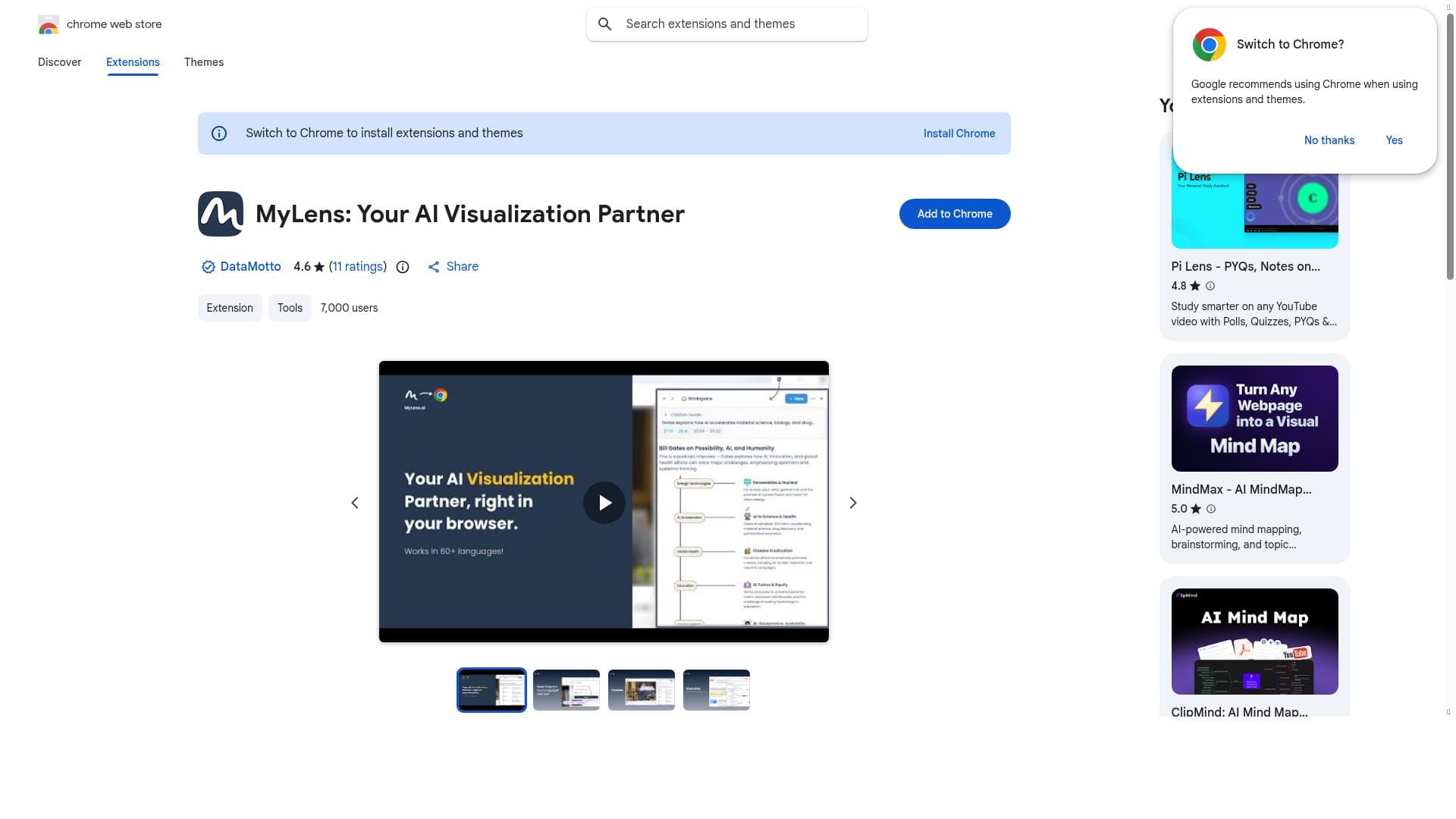
Task: Click the ratings info icon next to 11 ratings
Action: tap(403, 267)
